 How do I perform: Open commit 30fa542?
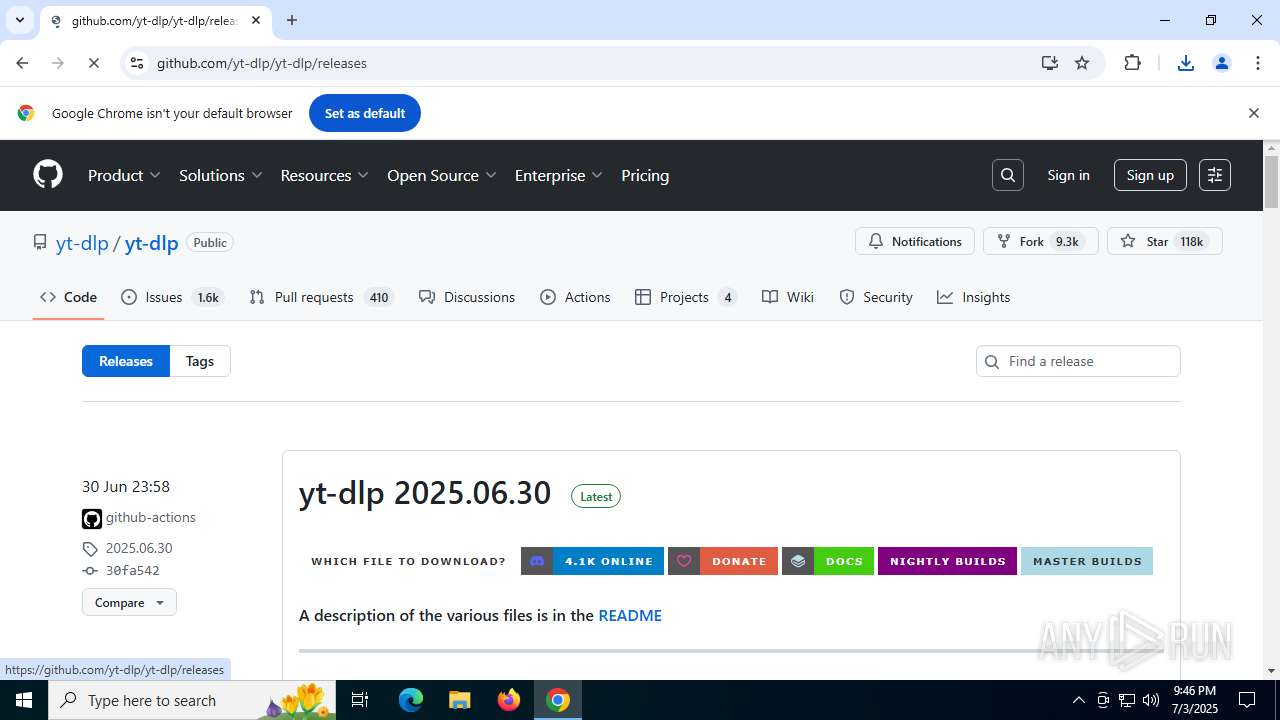point(132,571)
